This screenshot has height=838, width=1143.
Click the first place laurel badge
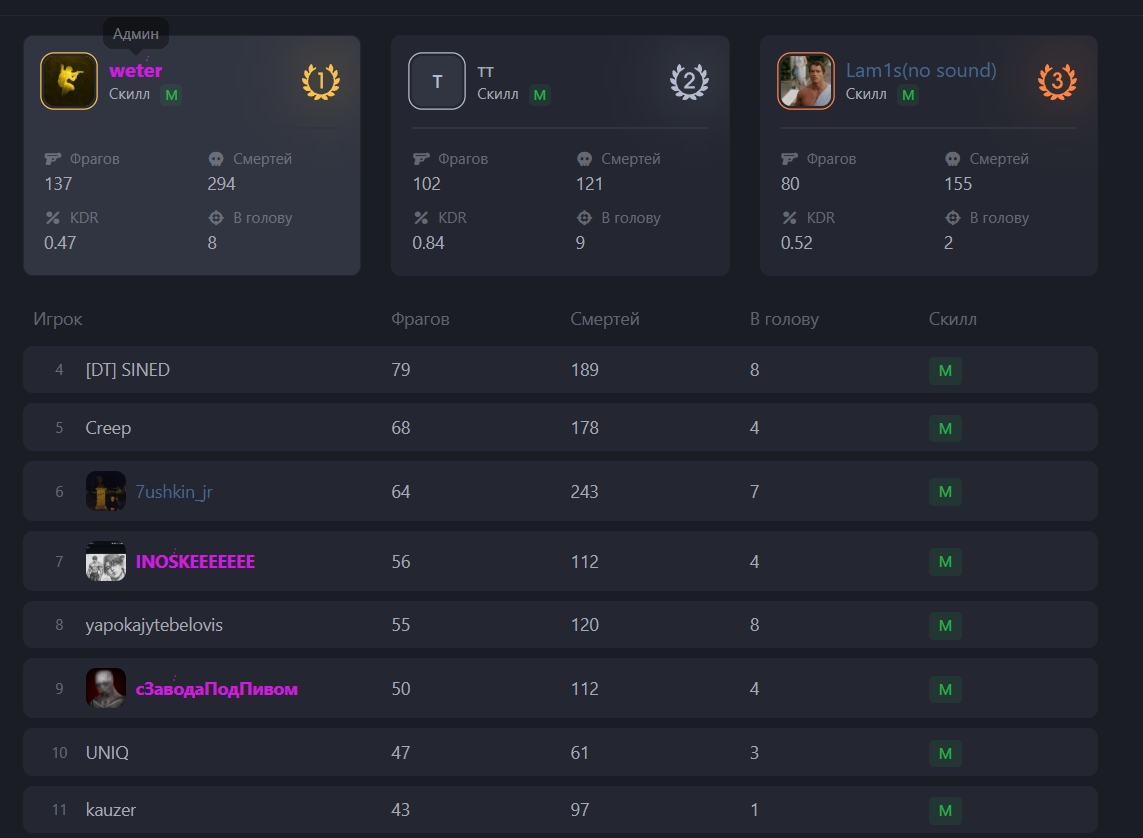coord(321,82)
